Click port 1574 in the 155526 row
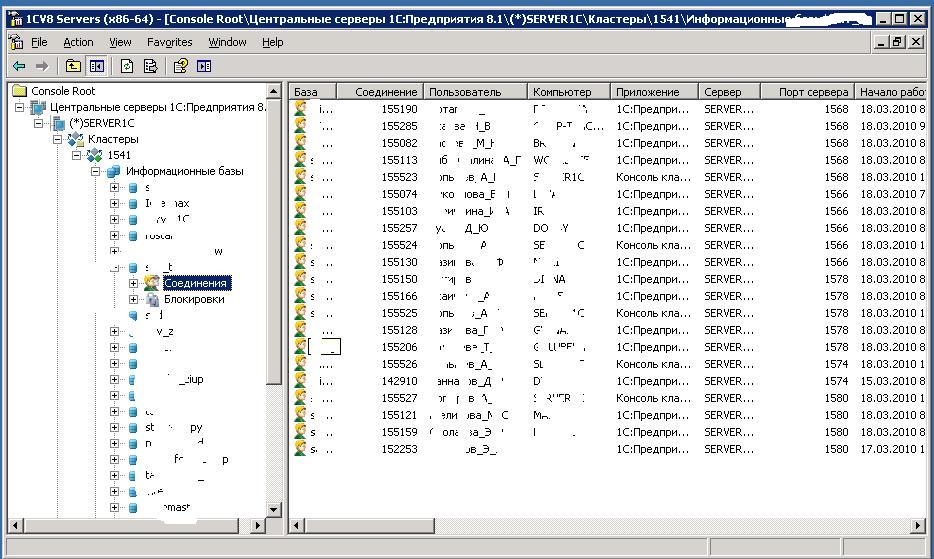This screenshot has height=559, width=934. click(x=836, y=364)
